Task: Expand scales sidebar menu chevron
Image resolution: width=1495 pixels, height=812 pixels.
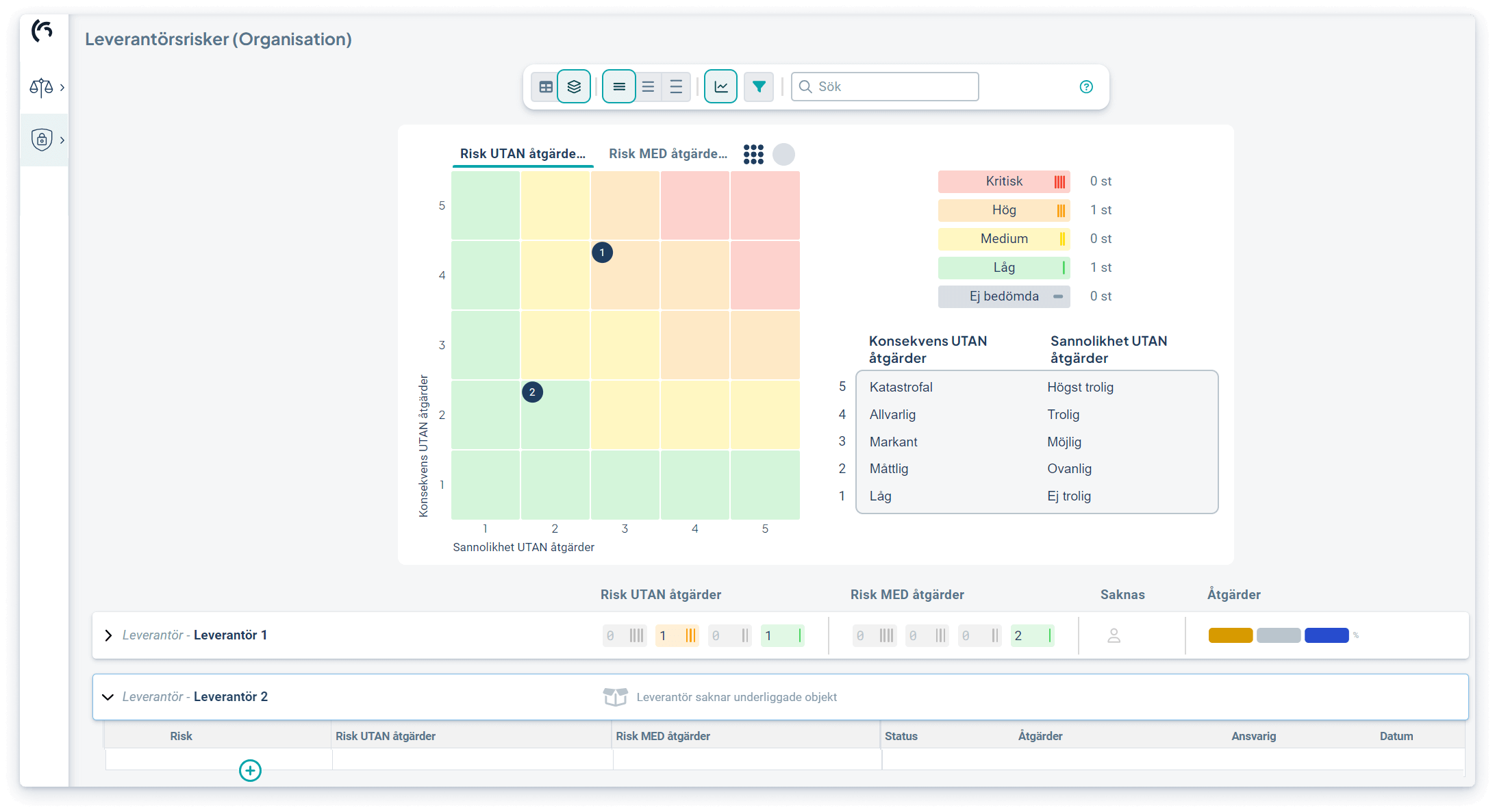Action: click(62, 88)
